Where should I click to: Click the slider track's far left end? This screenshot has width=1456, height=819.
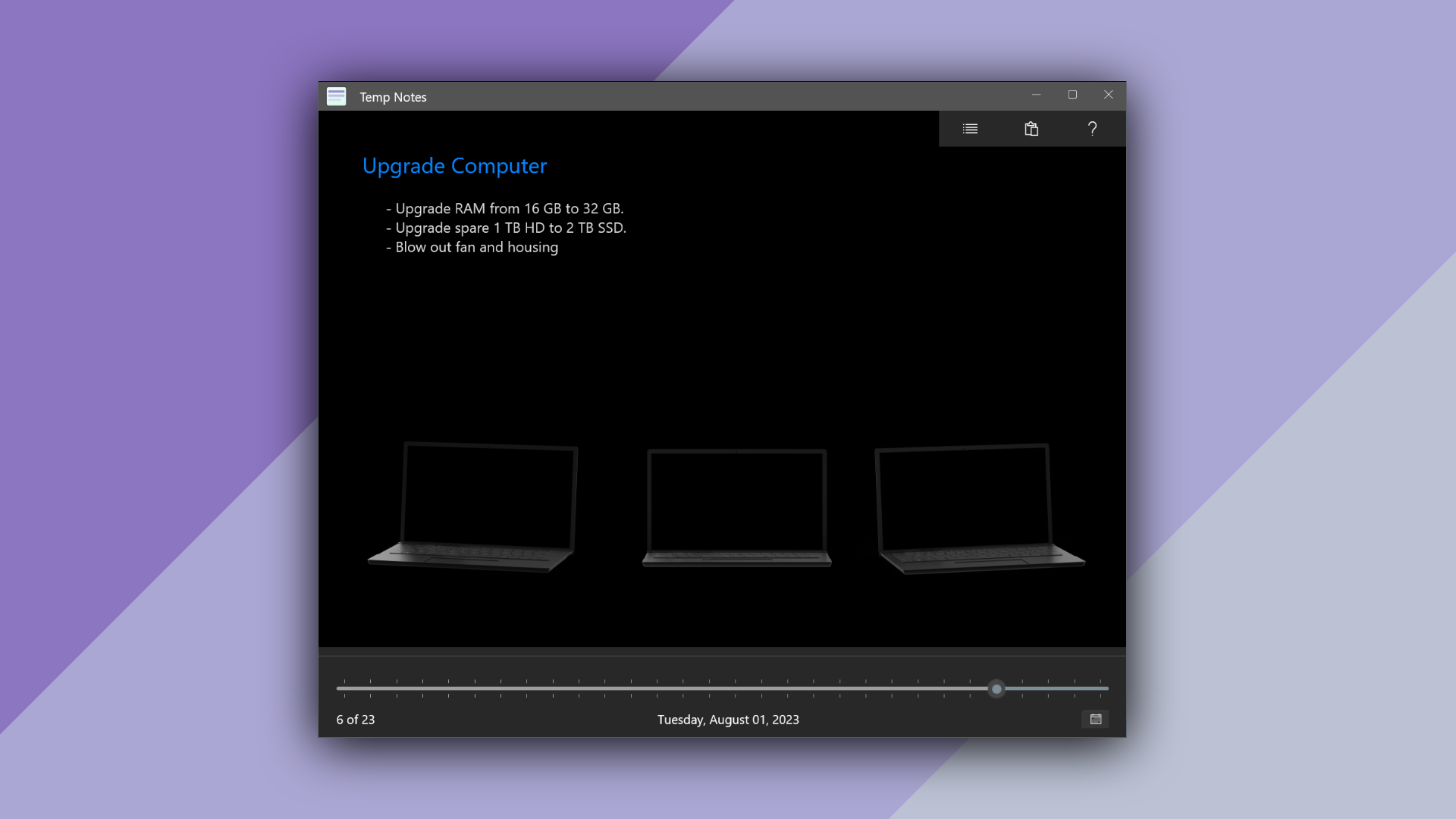pyautogui.click(x=340, y=689)
